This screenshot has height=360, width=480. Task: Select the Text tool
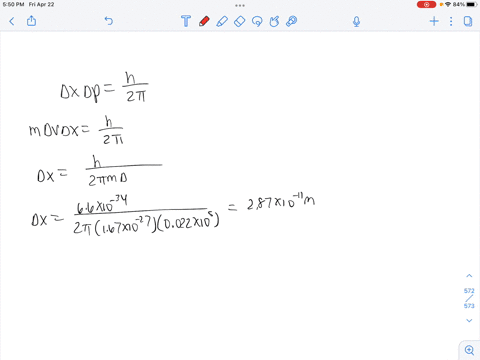186,21
